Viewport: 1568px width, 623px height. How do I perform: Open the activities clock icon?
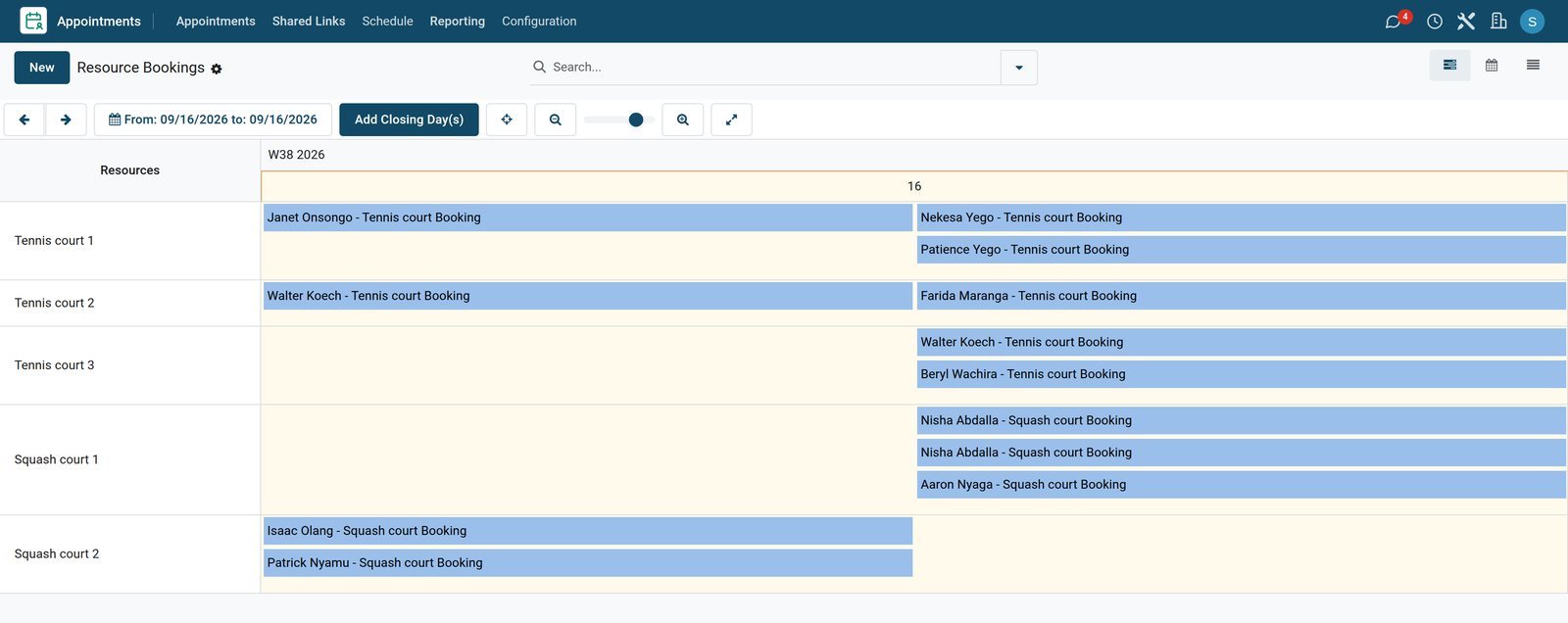(x=1435, y=22)
